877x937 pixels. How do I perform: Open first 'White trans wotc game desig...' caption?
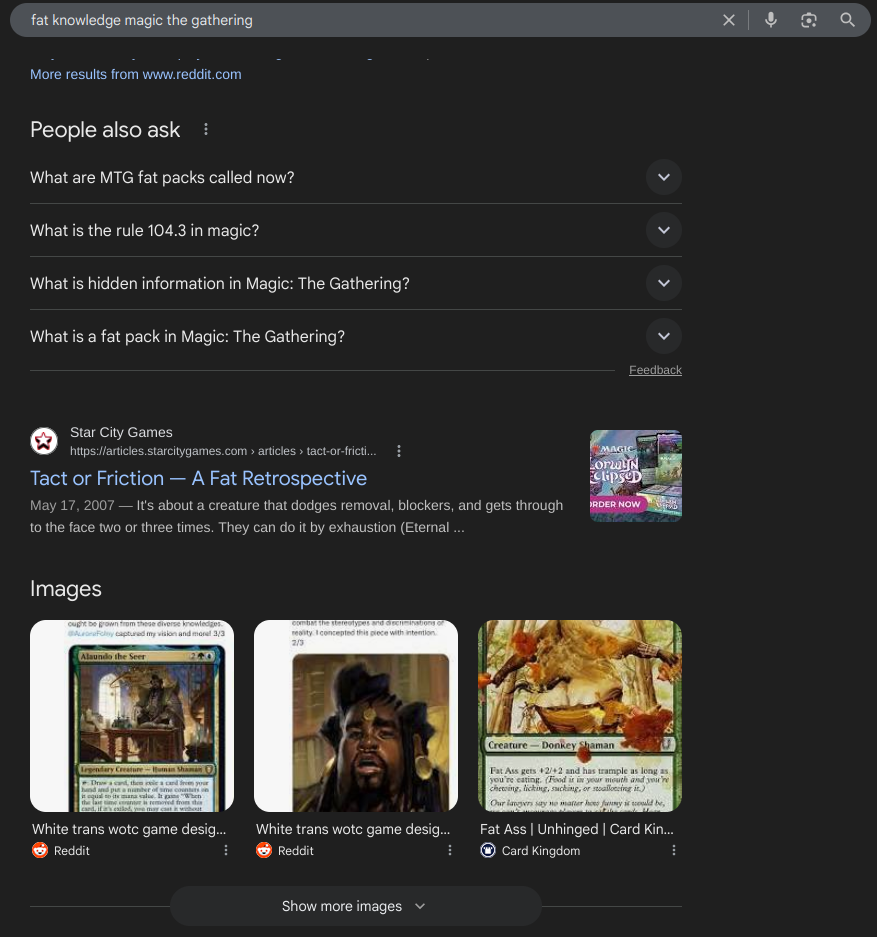pos(129,829)
